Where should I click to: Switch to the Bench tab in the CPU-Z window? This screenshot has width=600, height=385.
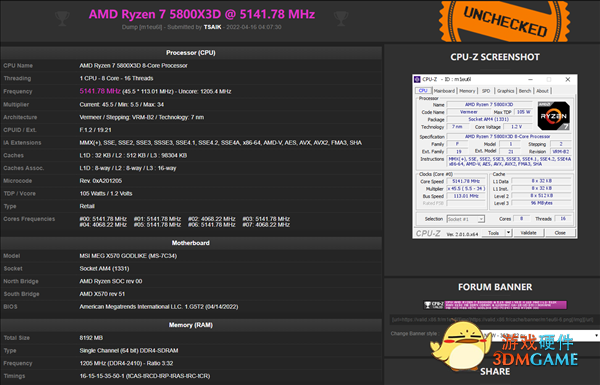pyautogui.click(x=525, y=91)
